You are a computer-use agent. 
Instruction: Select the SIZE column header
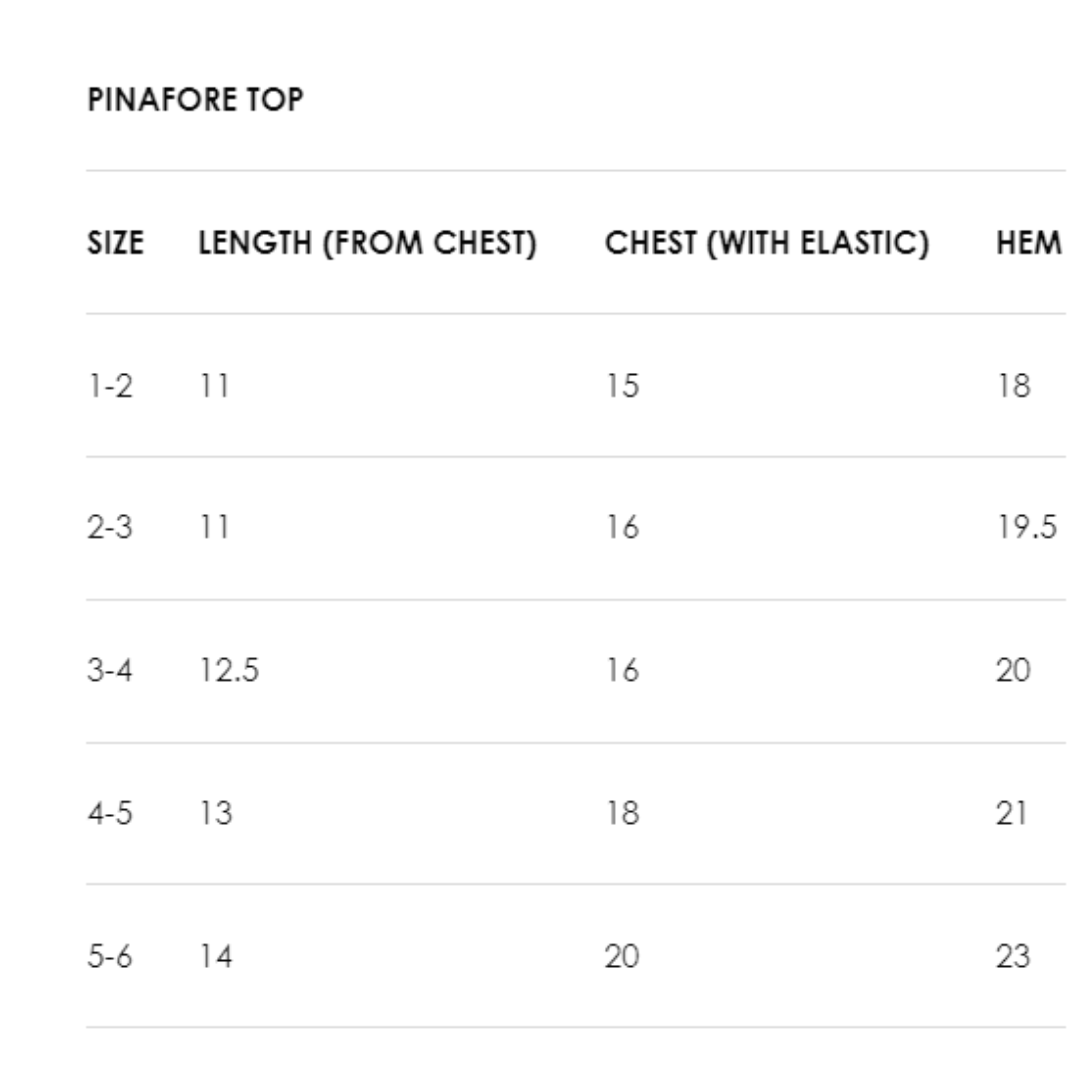click(115, 243)
